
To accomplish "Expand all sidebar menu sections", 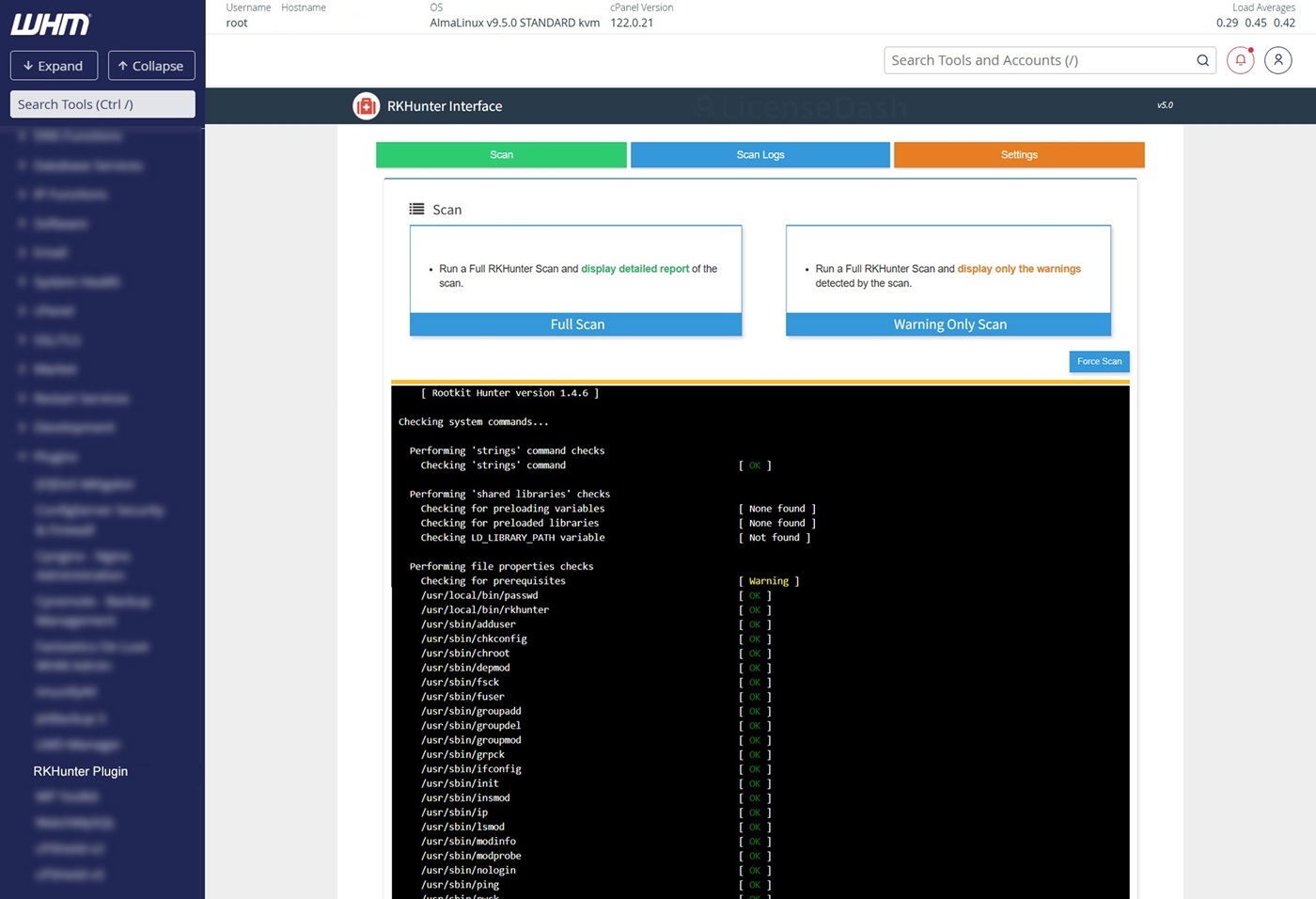I will (54, 66).
